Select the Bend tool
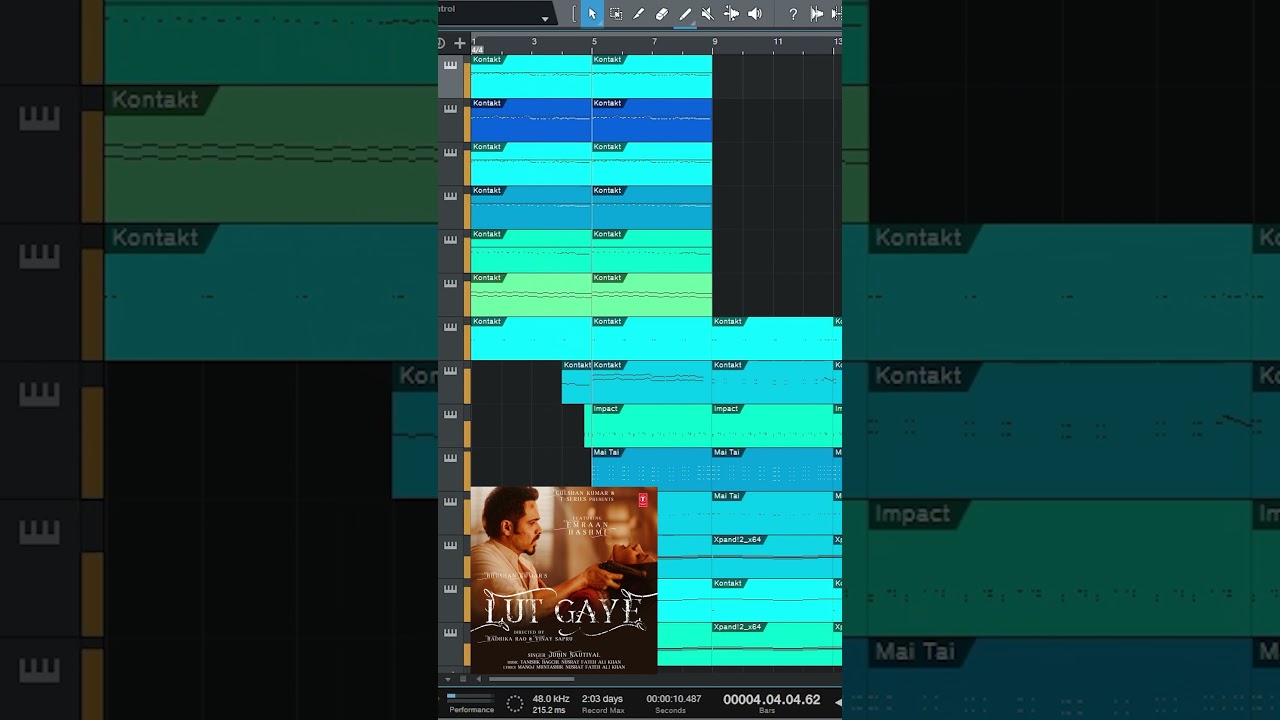 pyautogui.click(x=731, y=14)
